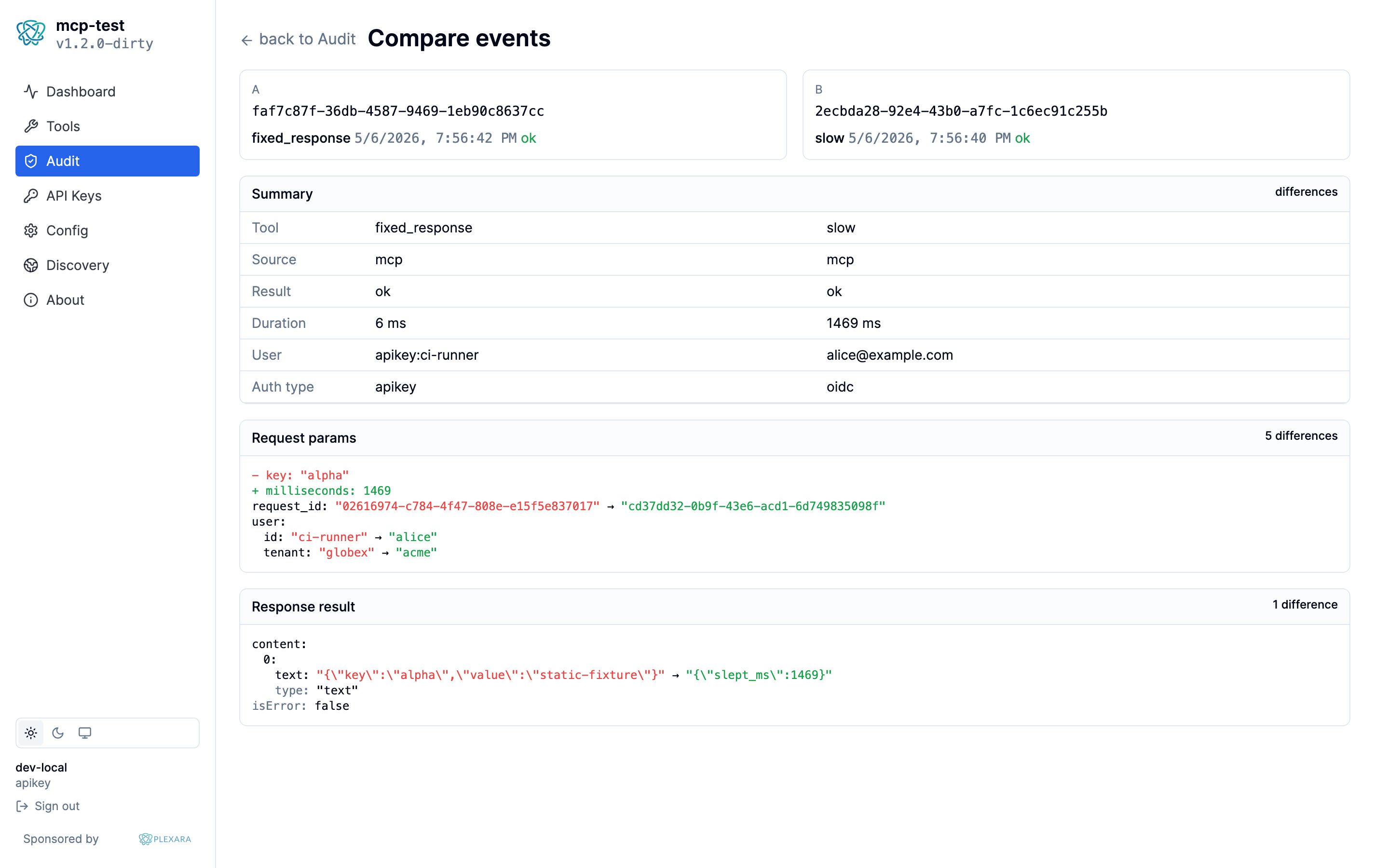The image size is (1389, 868).
Task: Click the API Keys key icon
Action: 31,196
